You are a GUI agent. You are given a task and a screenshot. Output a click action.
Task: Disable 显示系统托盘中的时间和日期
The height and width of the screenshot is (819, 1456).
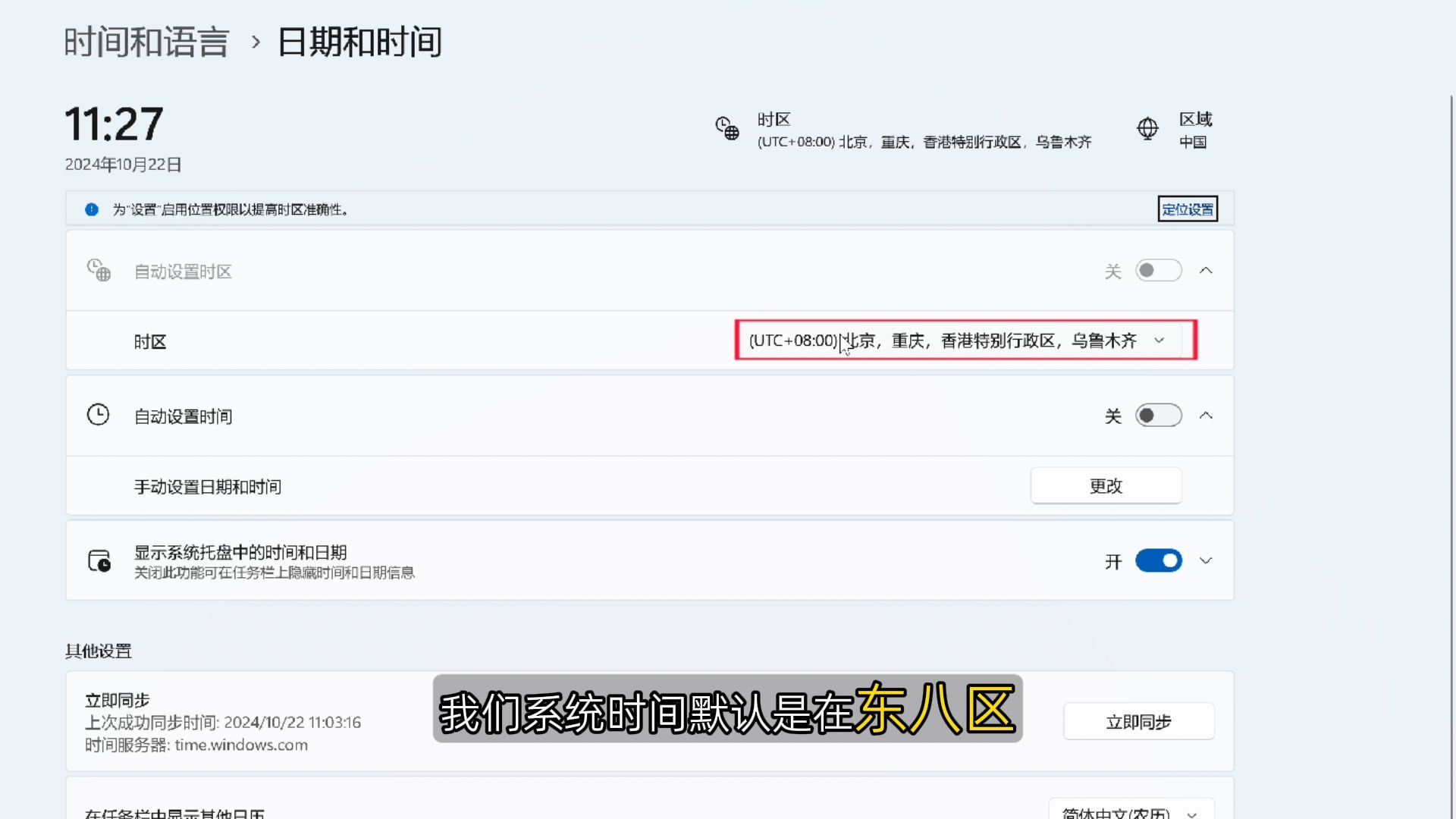tap(1157, 561)
